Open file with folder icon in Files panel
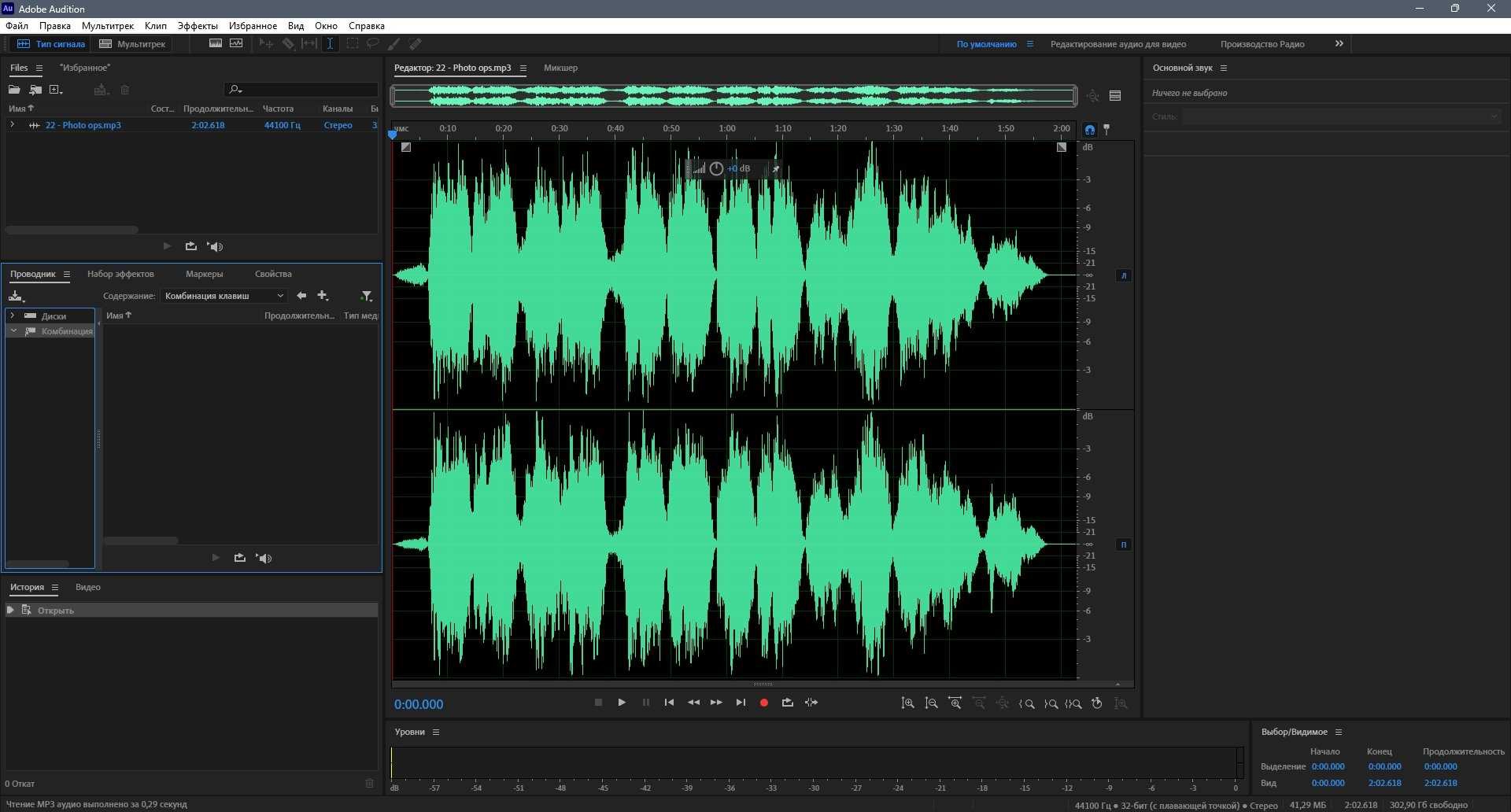 point(14,90)
